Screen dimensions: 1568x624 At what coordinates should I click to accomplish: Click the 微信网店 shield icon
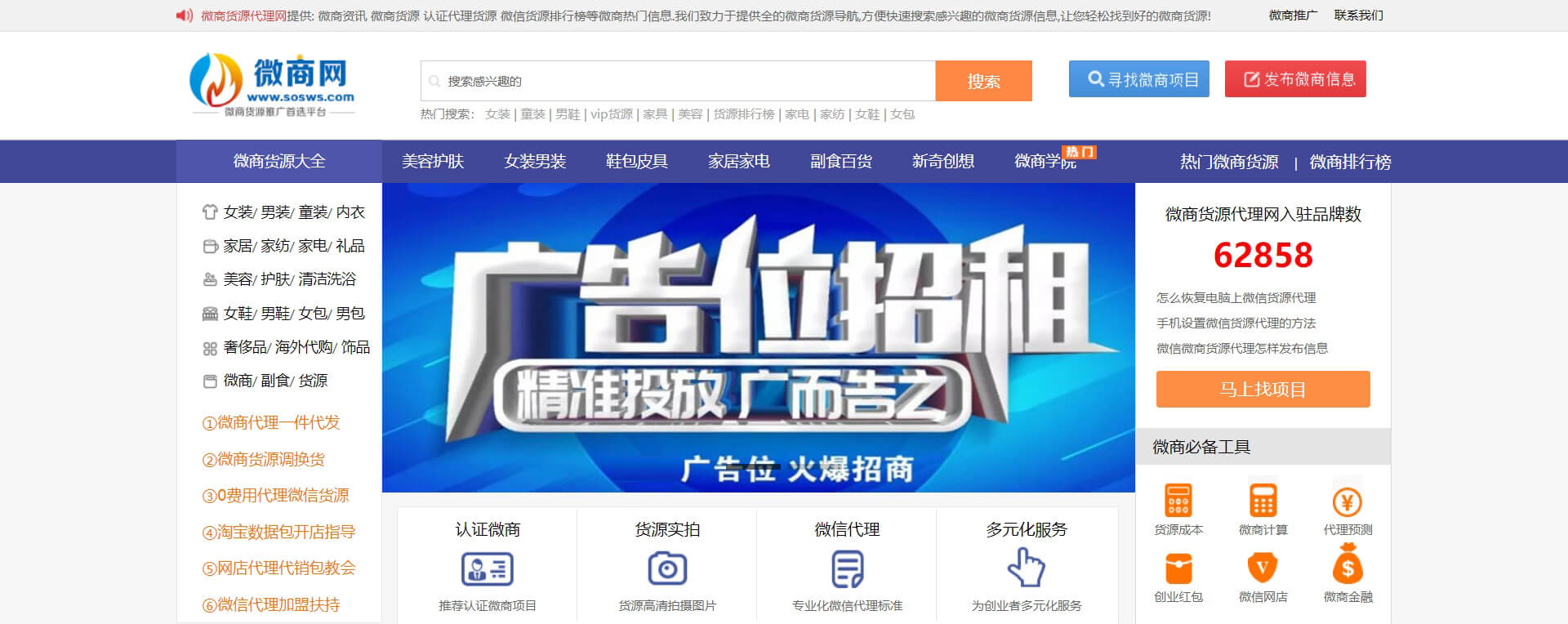pyautogui.click(x=1263, y=568)
